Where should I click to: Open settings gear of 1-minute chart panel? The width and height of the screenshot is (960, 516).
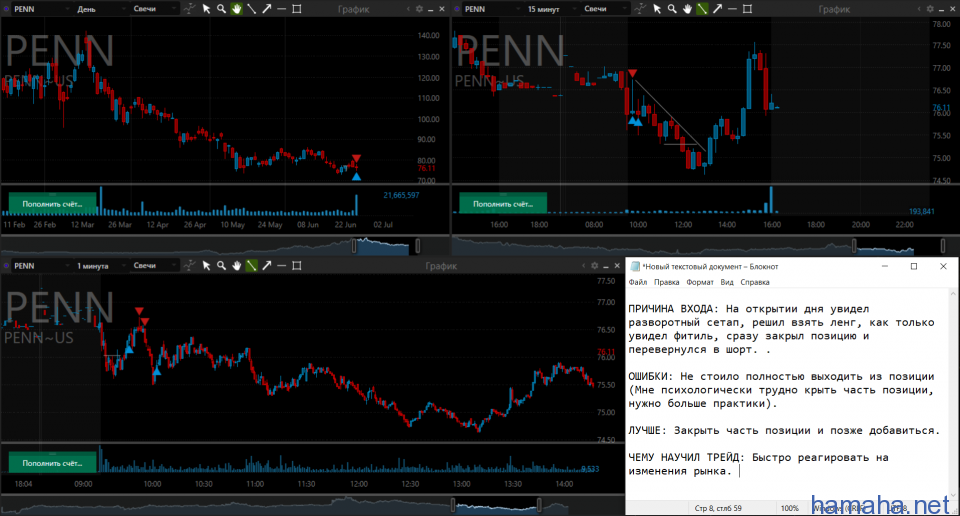(x=594, y=266)
